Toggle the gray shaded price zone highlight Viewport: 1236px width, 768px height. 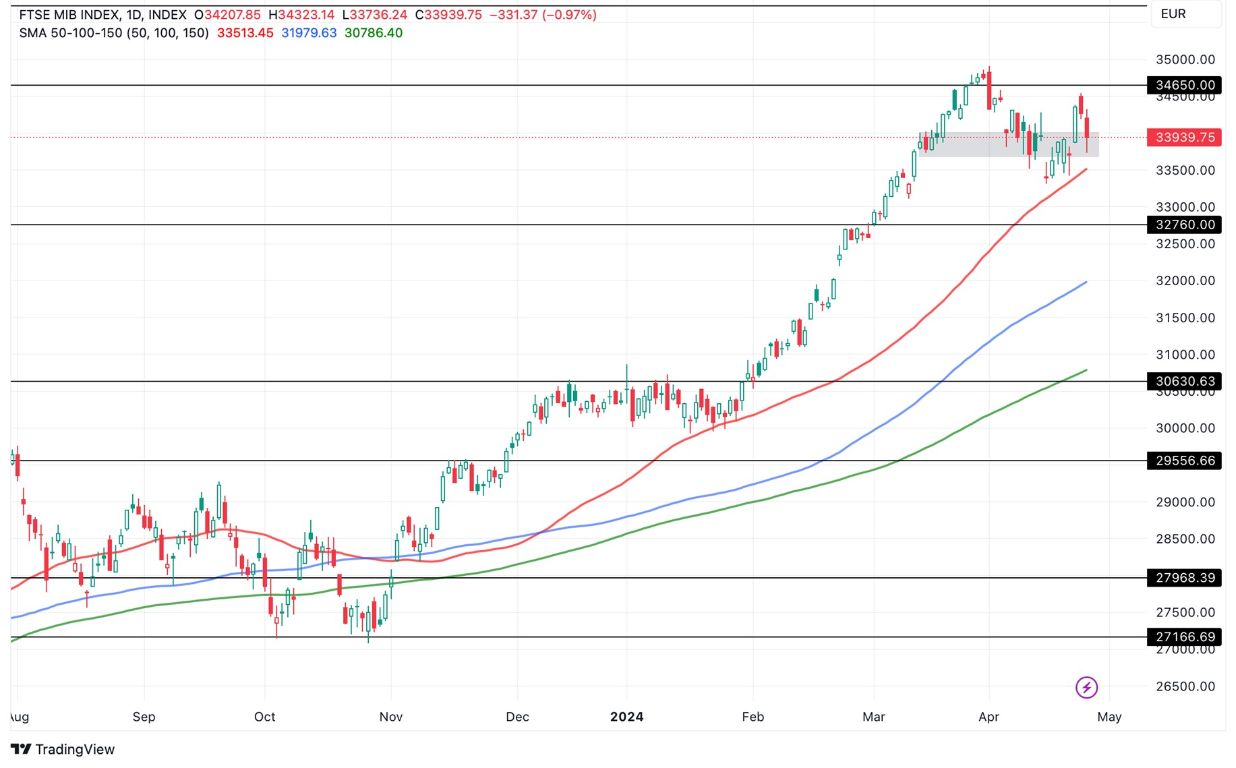tap(1010, 147)
